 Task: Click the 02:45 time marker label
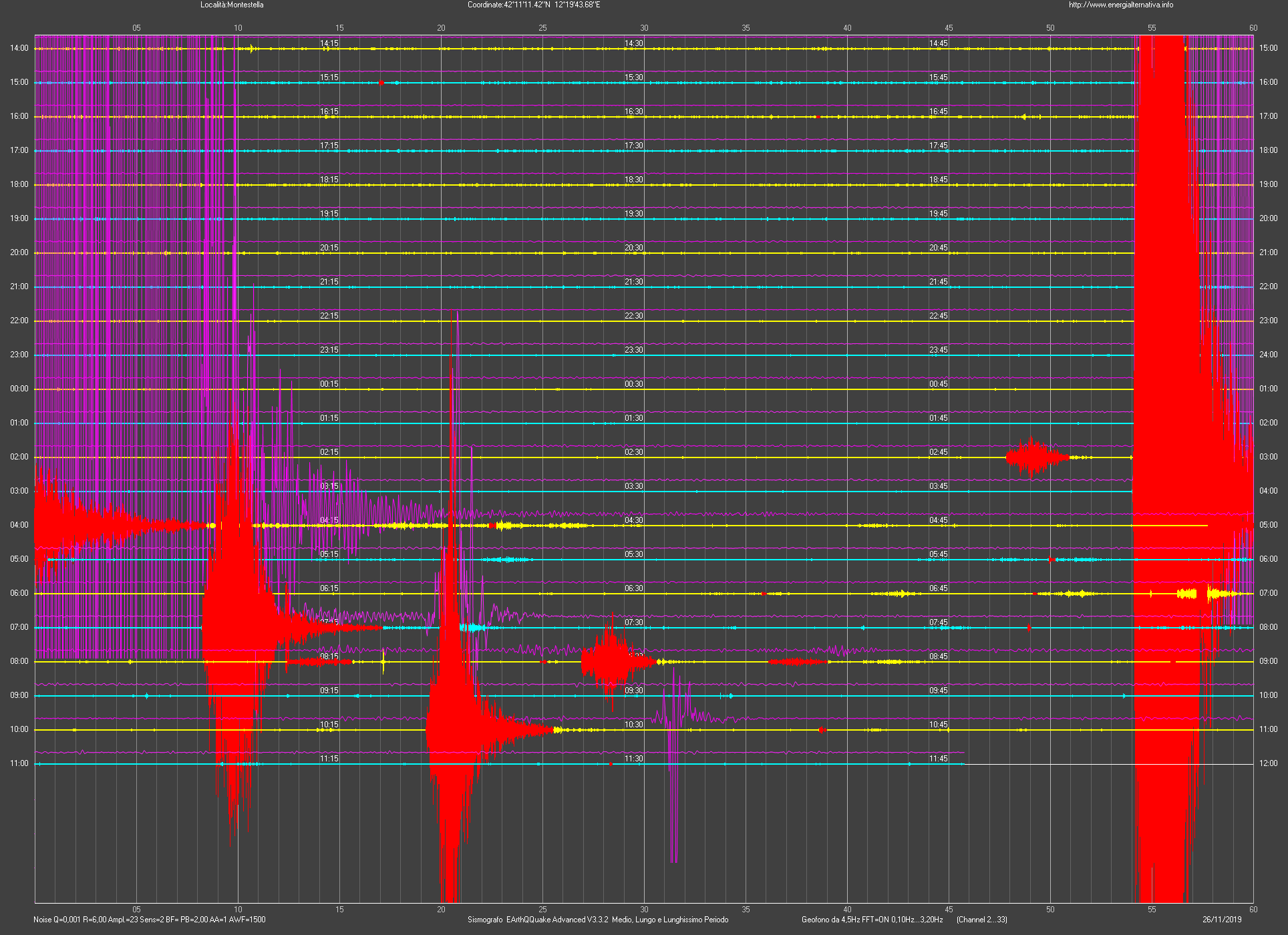click(938, 452)
